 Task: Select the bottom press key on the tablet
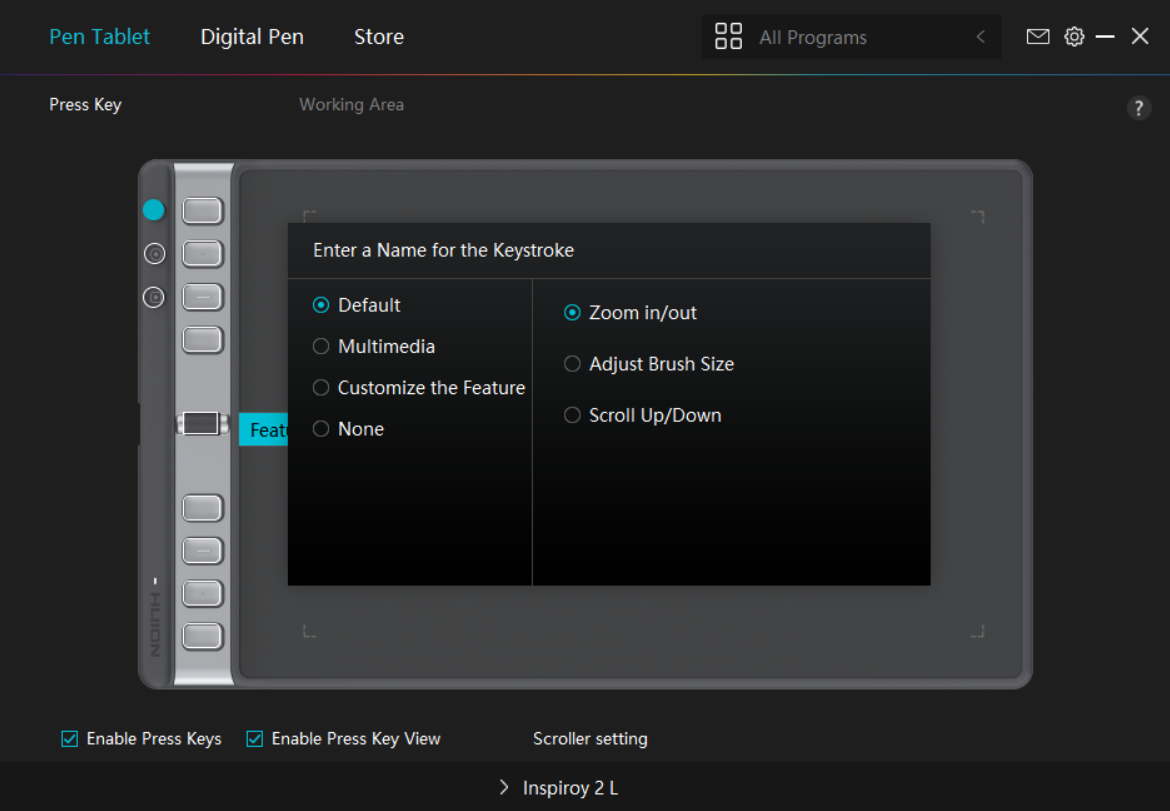[202, 635]
